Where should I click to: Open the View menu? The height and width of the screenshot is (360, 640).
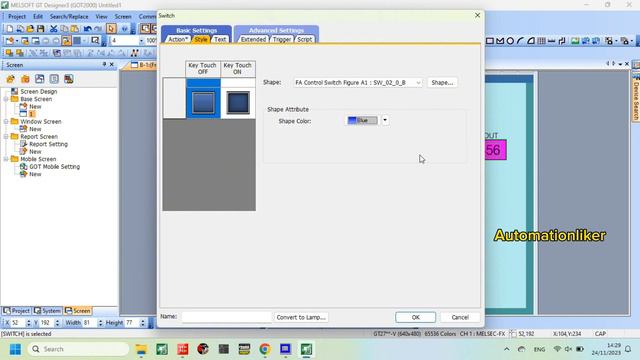click(101, 17)
